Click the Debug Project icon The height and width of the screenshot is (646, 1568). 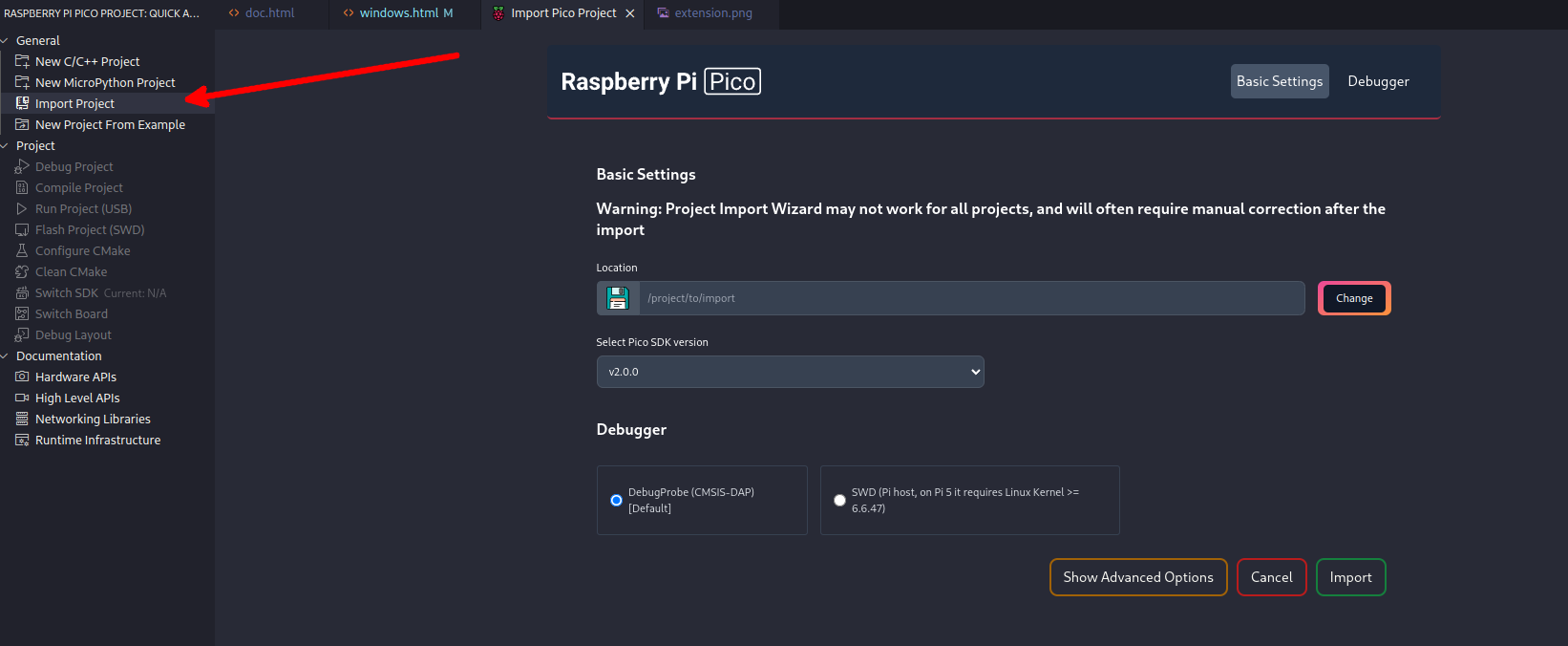point(22,166)
